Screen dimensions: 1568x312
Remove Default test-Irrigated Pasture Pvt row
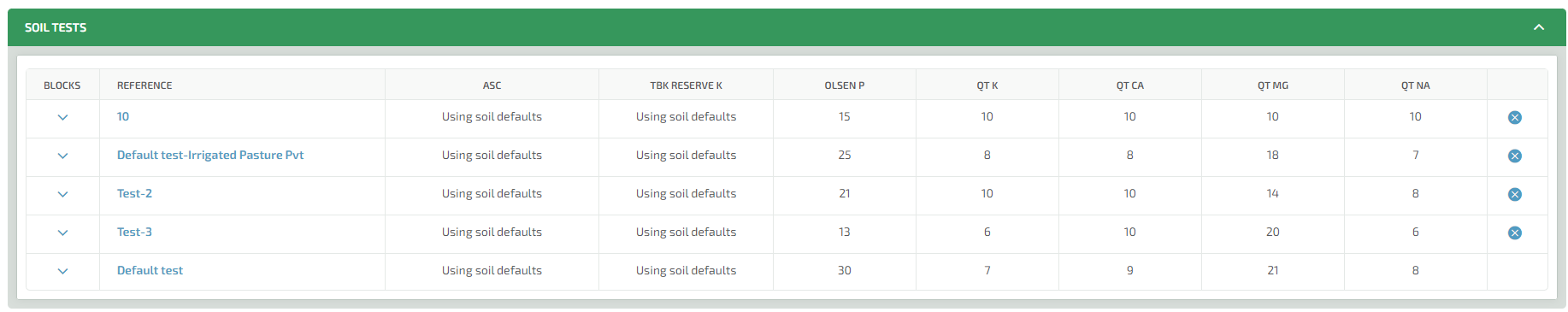(x=1514, y=156)
